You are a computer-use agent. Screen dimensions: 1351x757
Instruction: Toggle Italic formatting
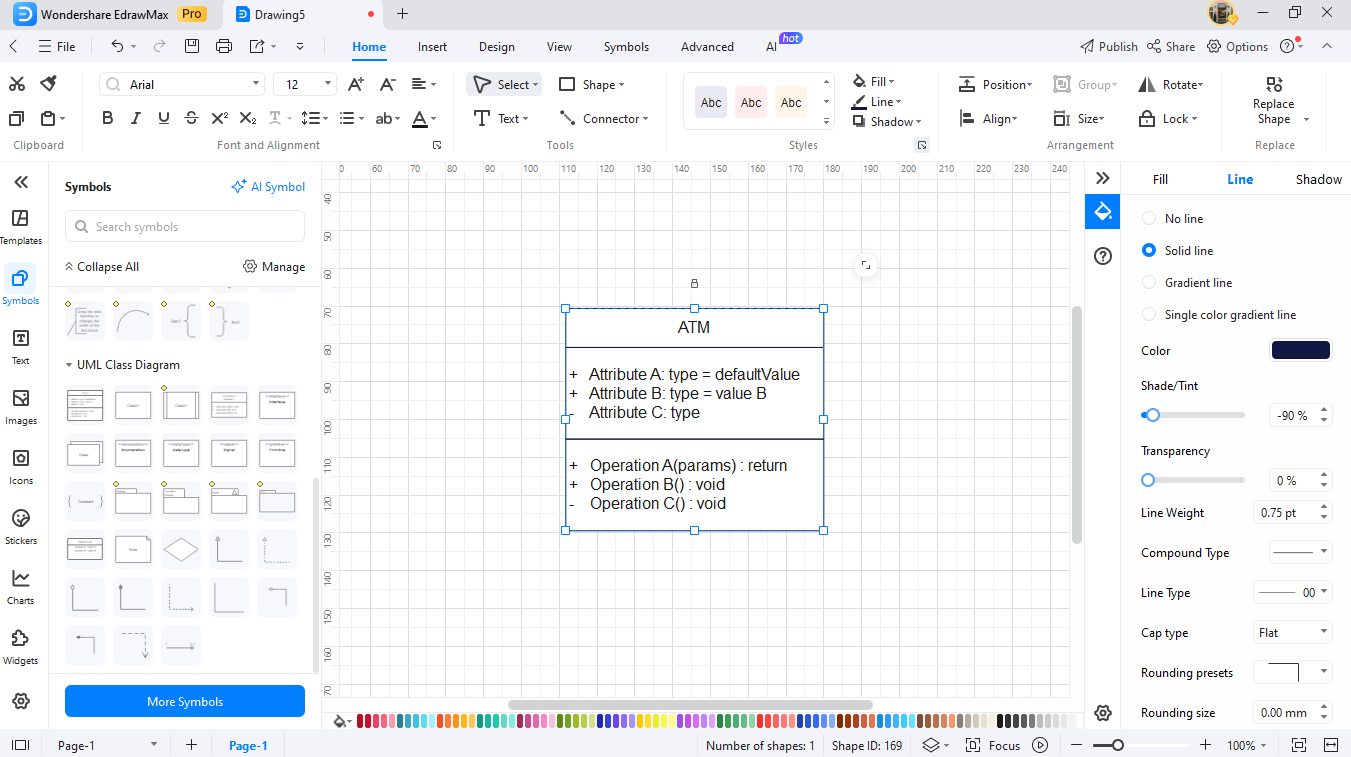[x=136, y=118]
